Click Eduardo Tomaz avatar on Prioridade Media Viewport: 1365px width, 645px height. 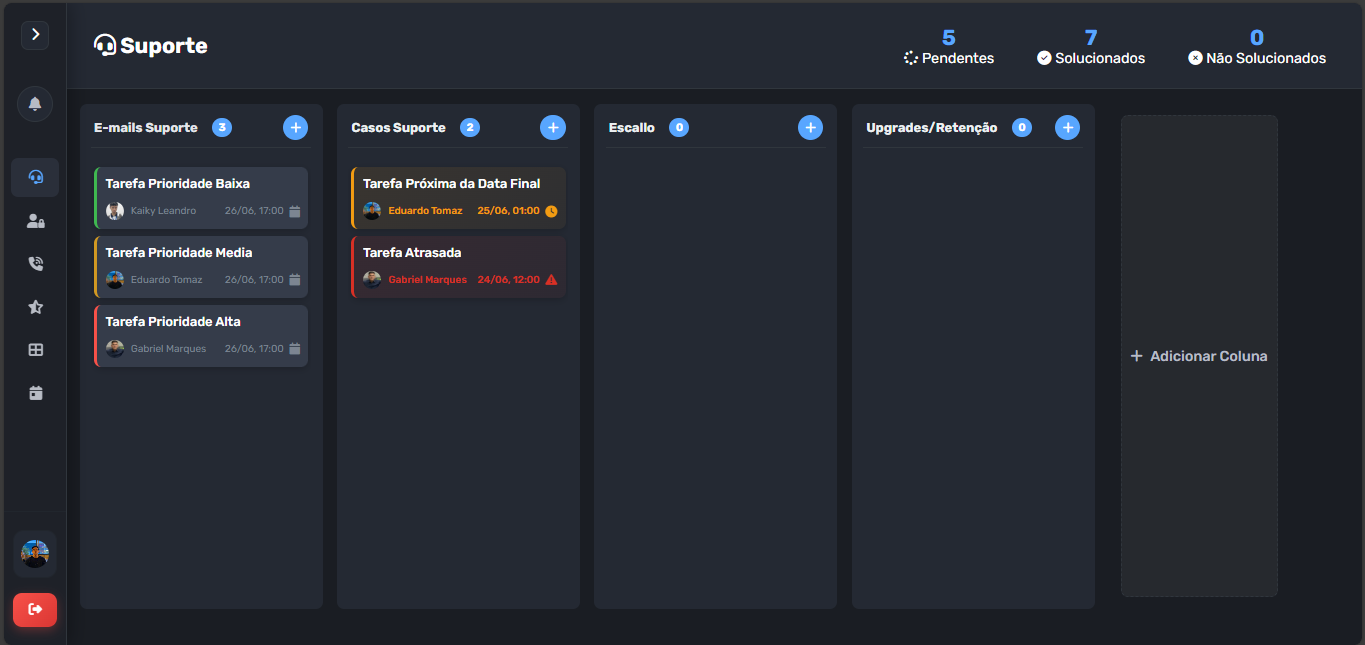pos(115,280)
